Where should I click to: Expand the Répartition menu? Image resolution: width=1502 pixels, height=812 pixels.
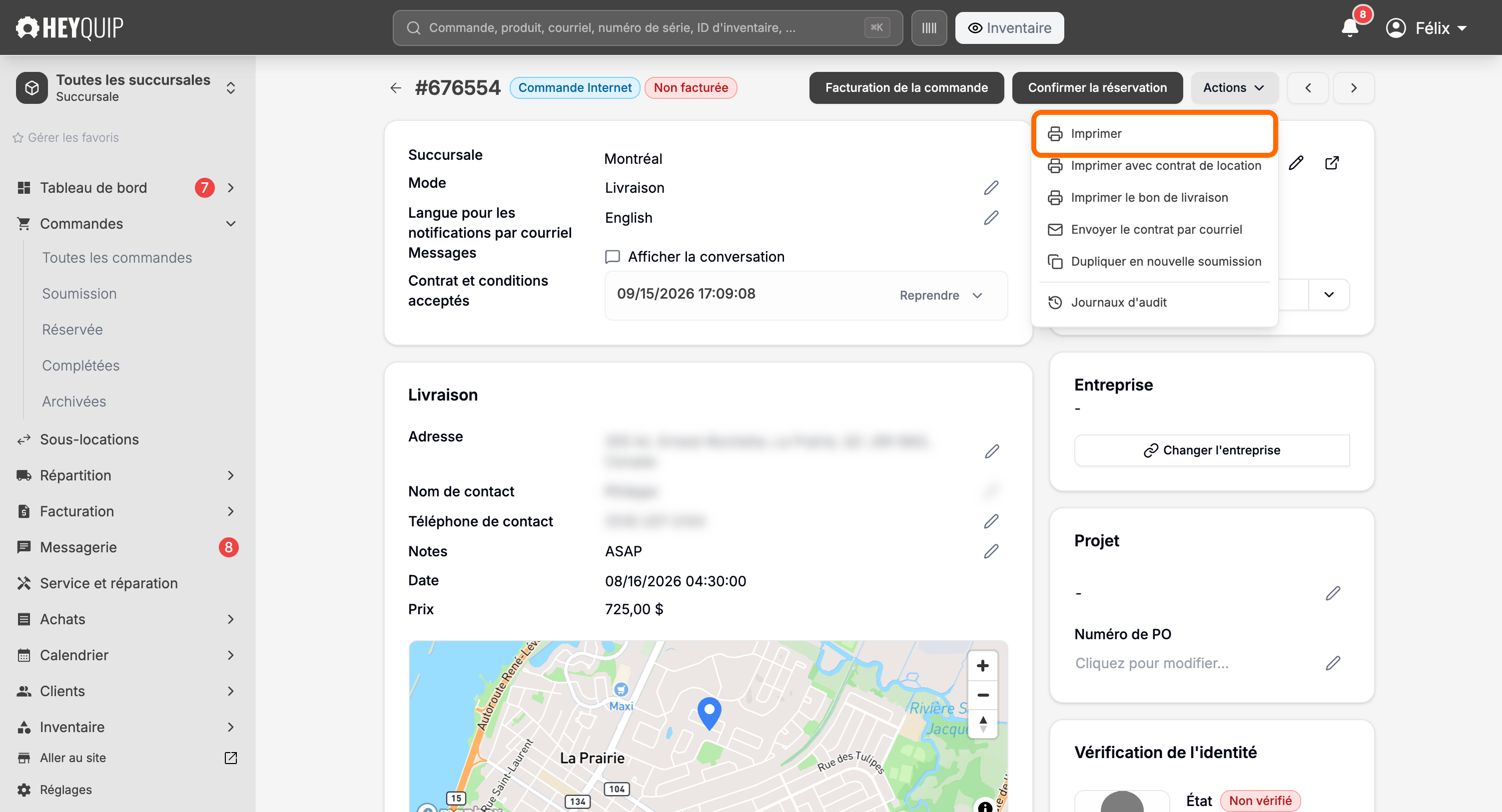pos(231,475)
